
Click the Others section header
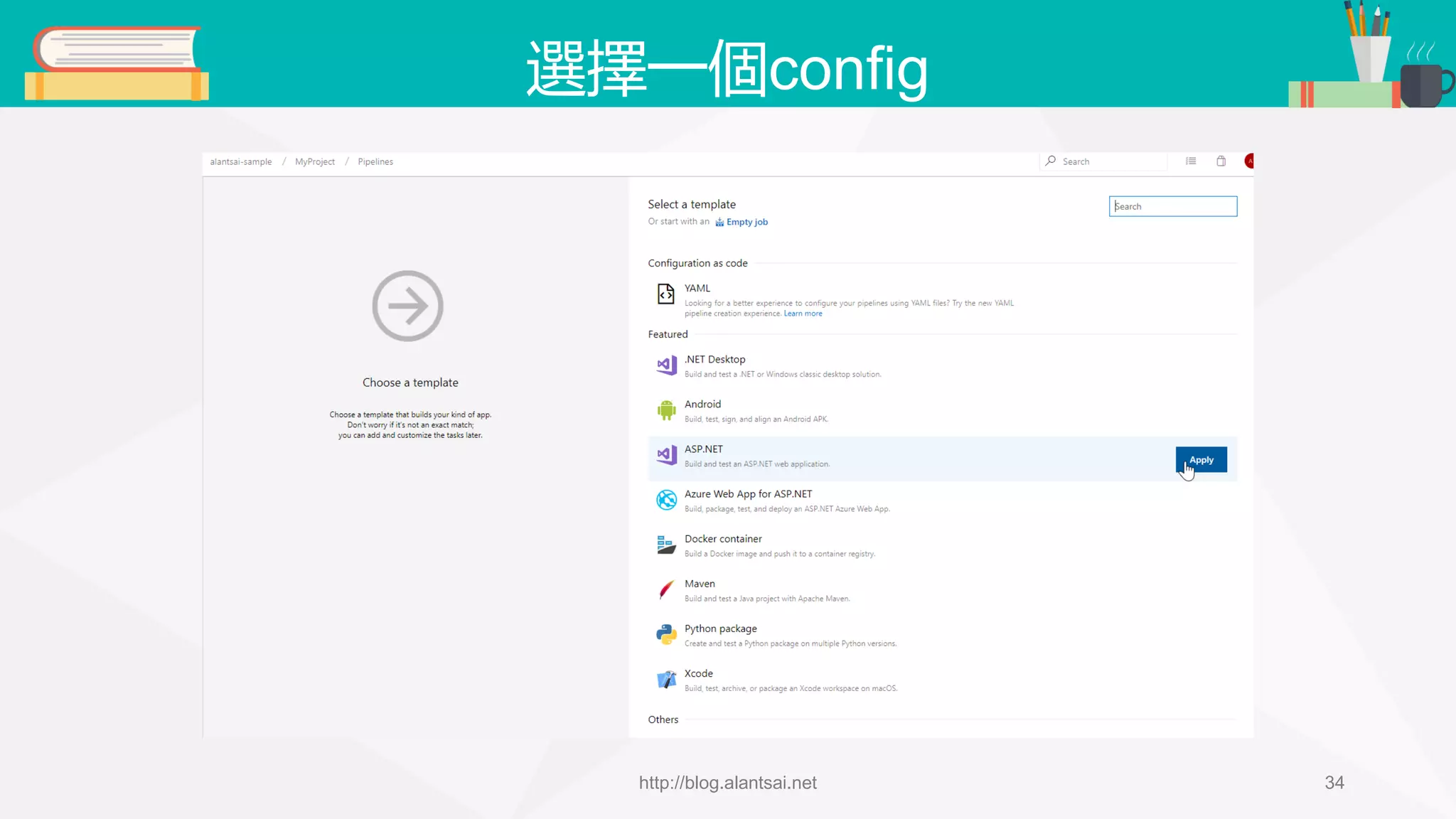(x=663, y=719)
